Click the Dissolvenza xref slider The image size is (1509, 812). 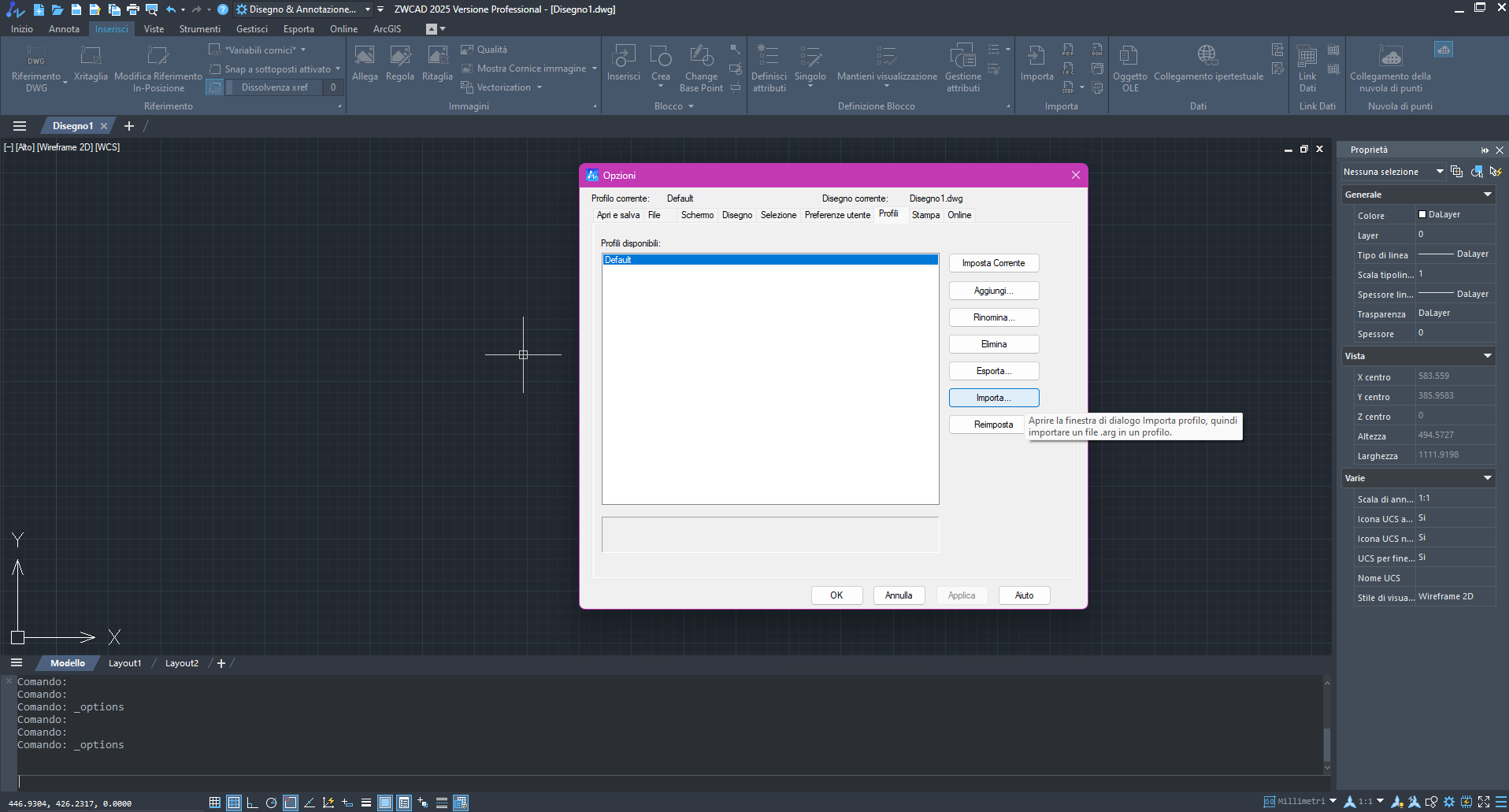[x=274, y=87]
